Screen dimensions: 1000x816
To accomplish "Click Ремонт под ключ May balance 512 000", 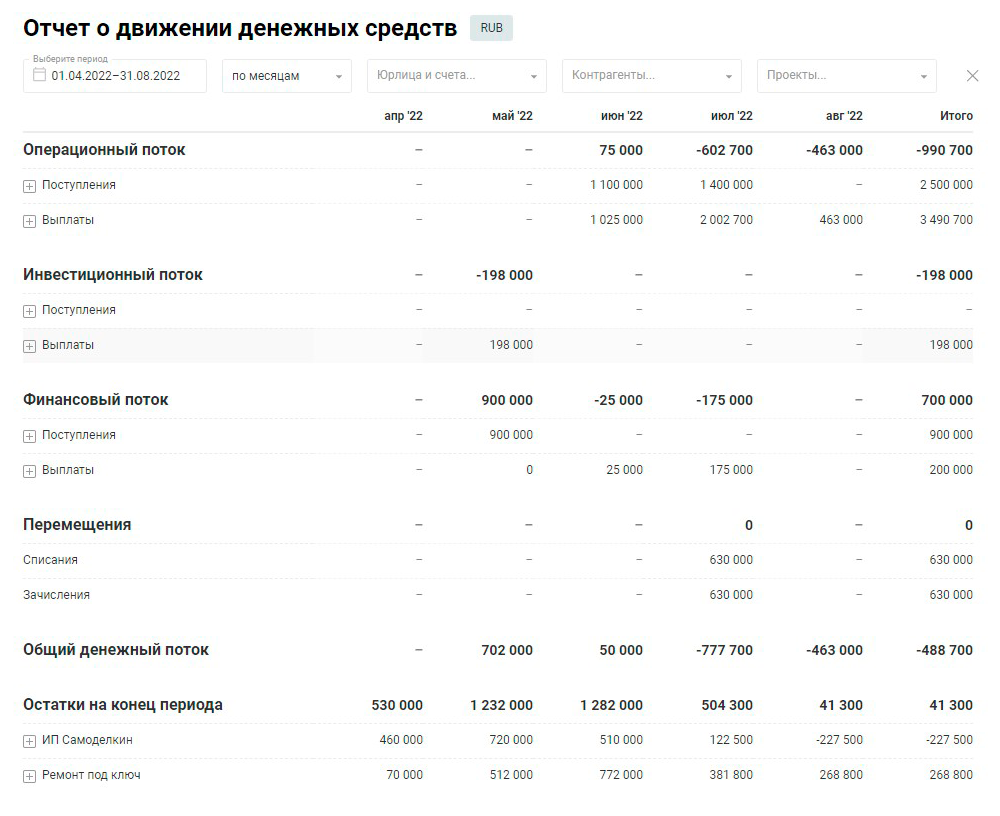I will (511, 775).
